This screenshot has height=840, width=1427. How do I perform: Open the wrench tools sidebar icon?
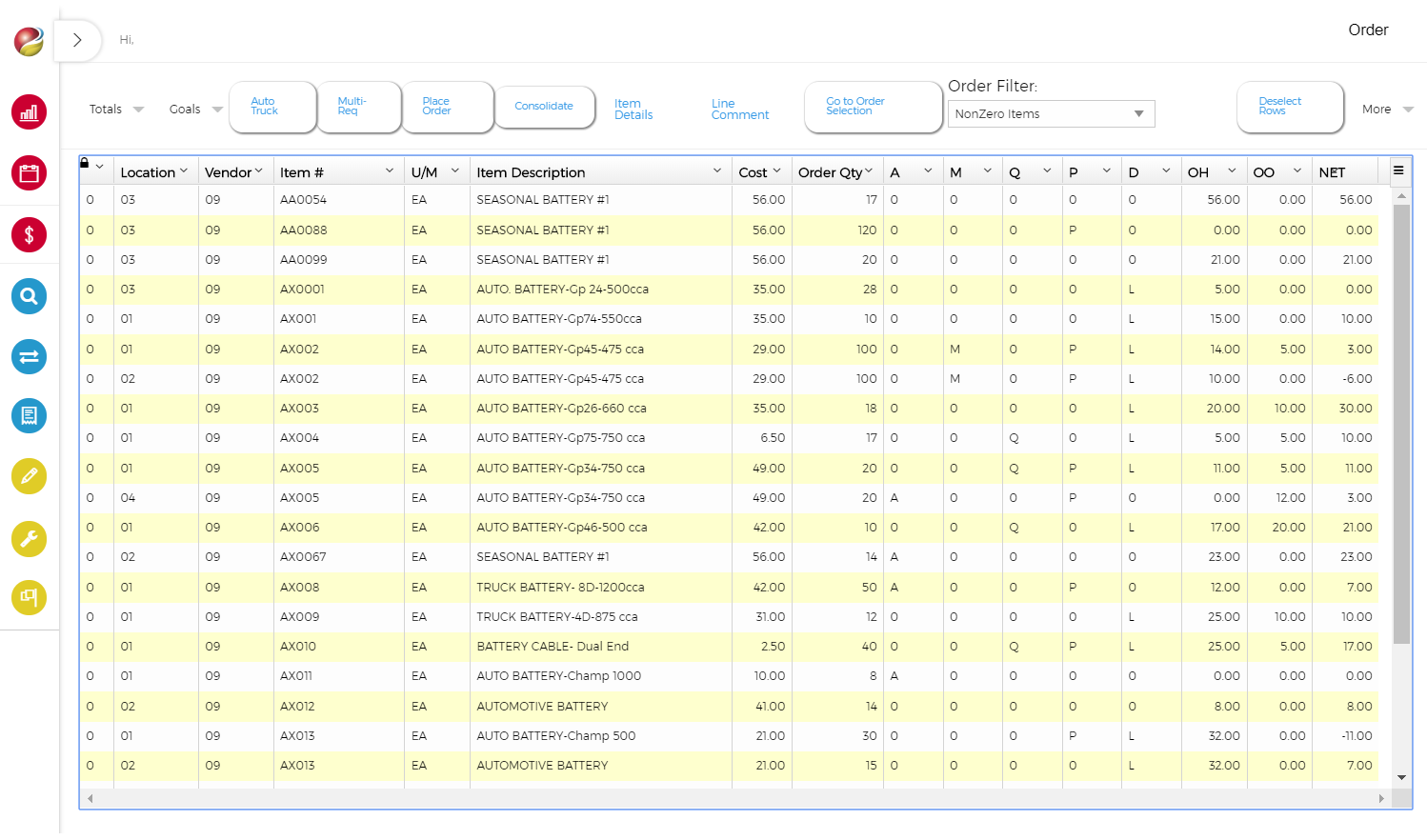tap(30, 539)
